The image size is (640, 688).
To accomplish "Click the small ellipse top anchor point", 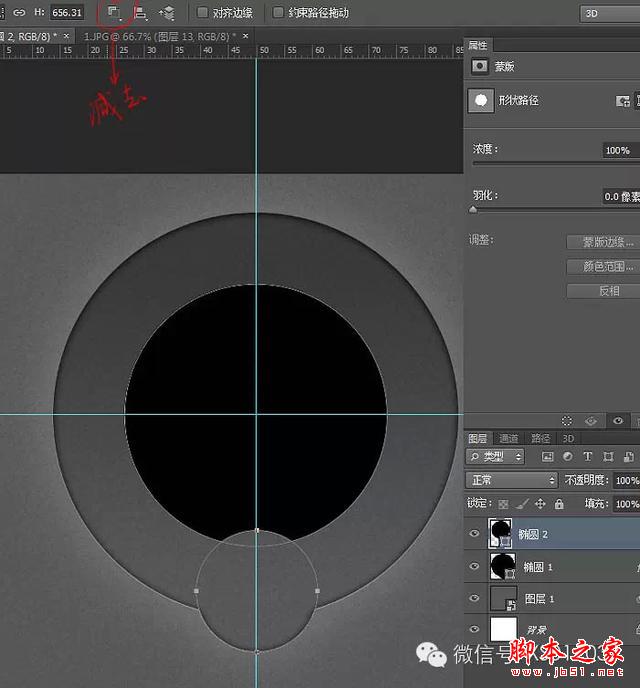I will [x=257, y=530].
